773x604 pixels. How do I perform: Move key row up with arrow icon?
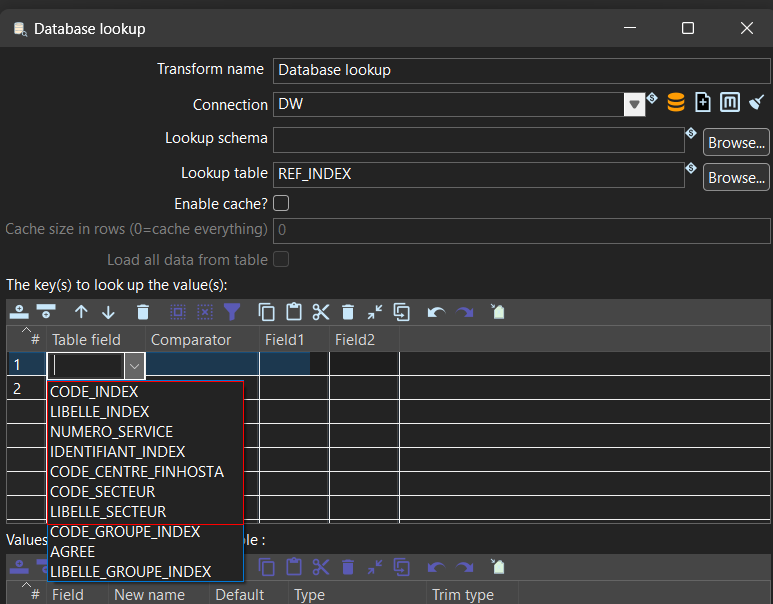click(x=81, y=312)
